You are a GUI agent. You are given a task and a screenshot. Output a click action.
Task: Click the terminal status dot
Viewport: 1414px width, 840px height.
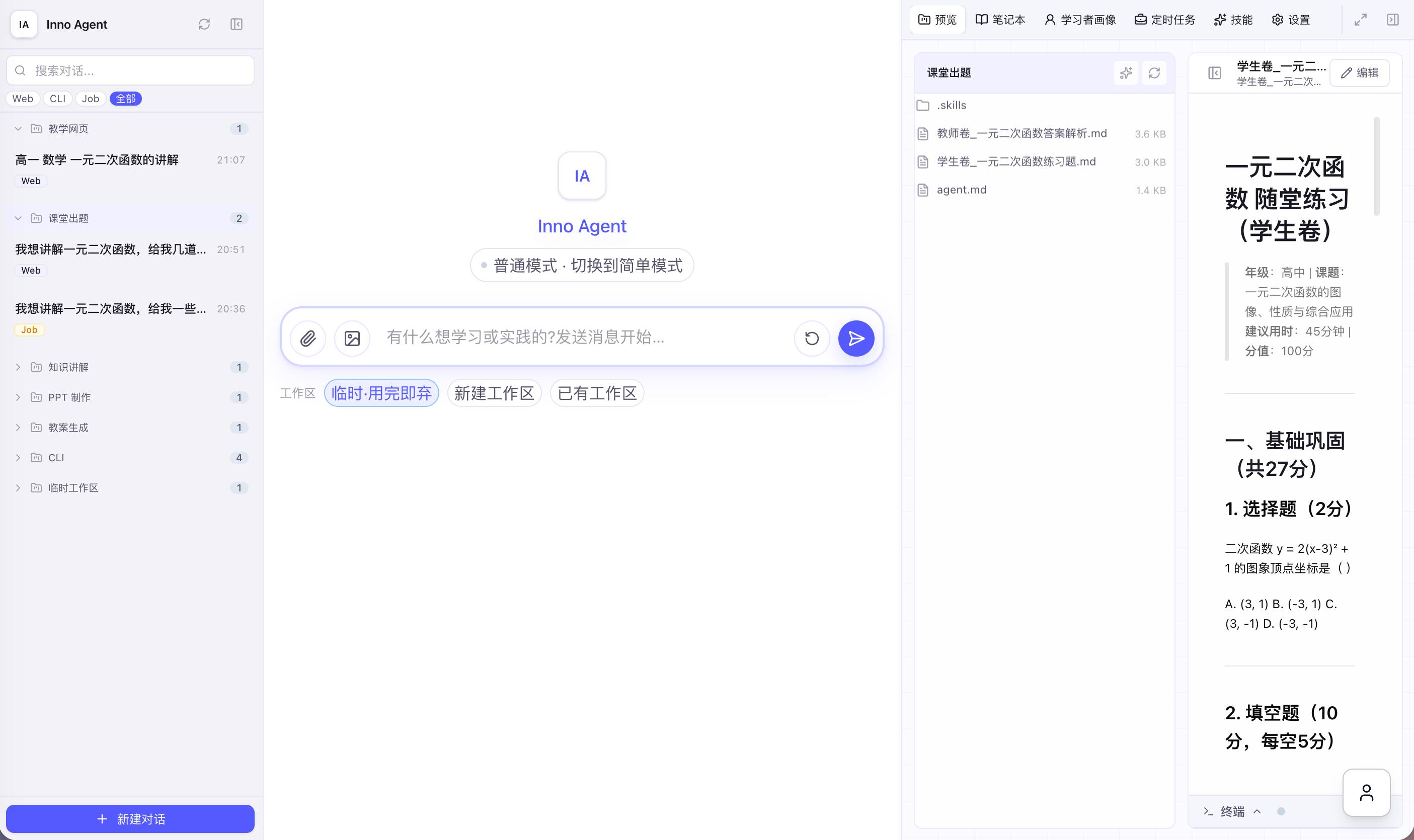pos(1281,811)
